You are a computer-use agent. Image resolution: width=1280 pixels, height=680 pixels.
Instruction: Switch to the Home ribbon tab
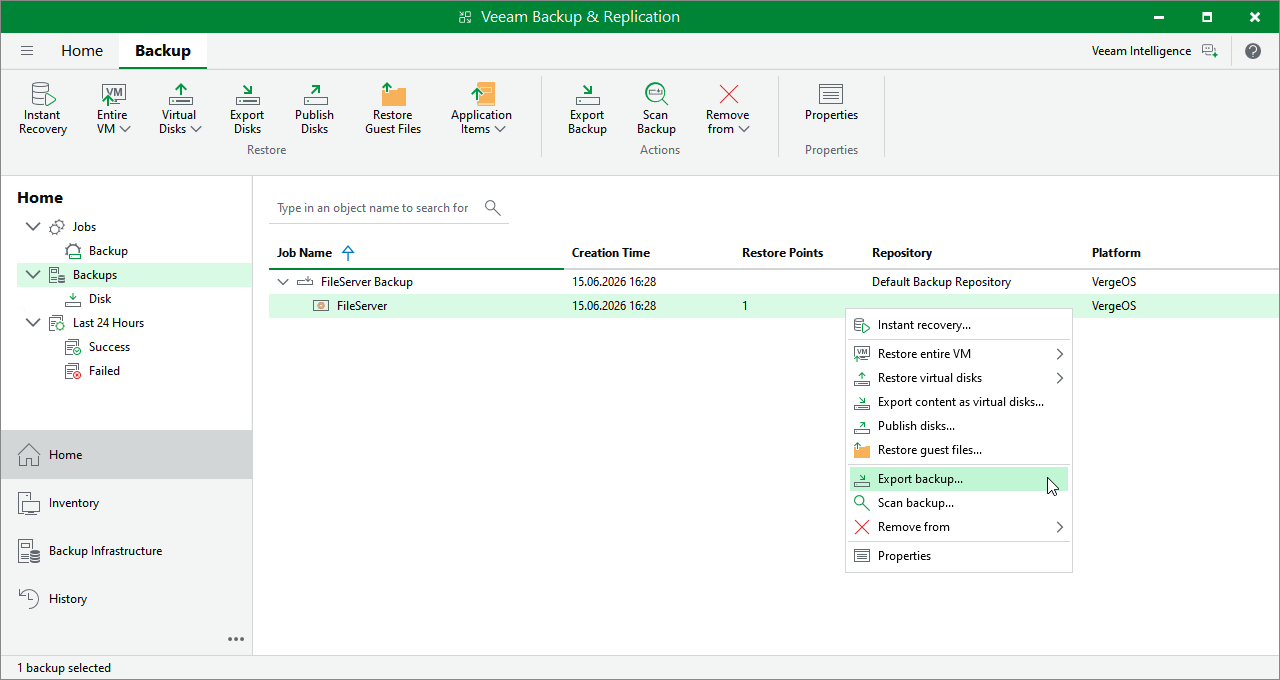[82, 51]
